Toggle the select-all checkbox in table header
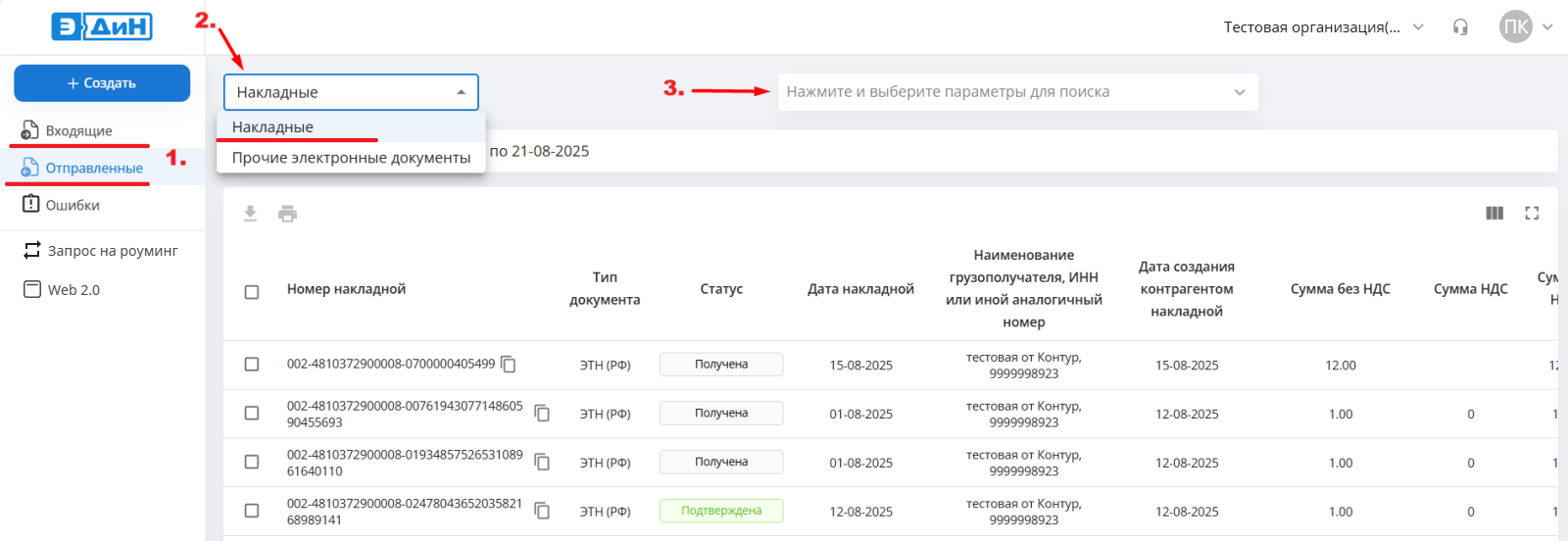The image size is (1568, 541). 252,292
